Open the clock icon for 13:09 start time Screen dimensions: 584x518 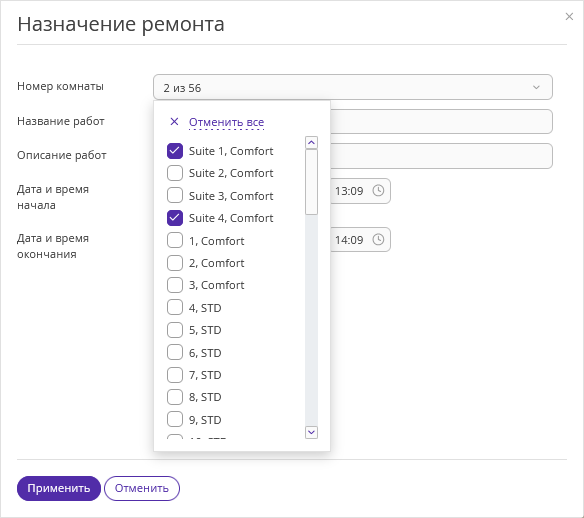pyautogui.click(x=378, y=190)
